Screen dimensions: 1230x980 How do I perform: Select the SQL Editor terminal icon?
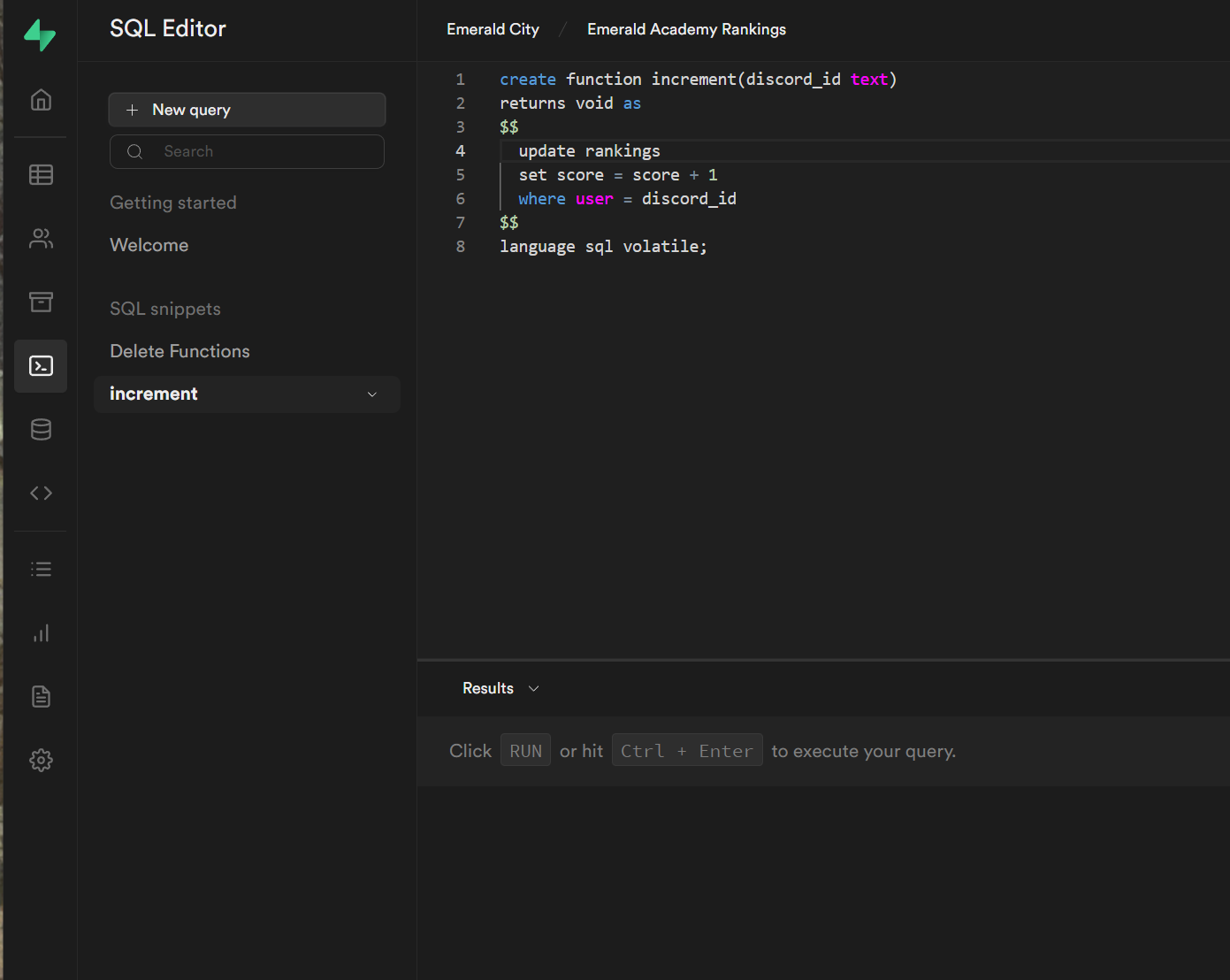tap(41, 365)
